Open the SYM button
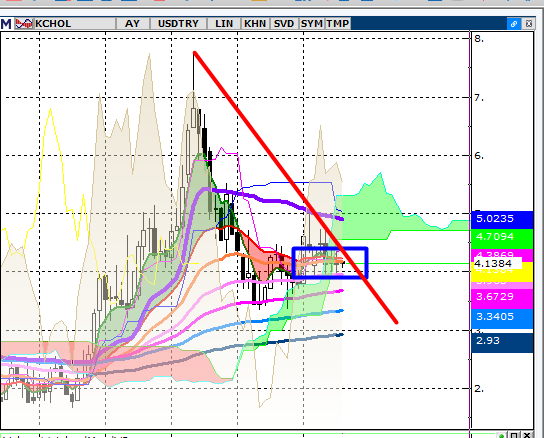 click(x=312, y=24)
